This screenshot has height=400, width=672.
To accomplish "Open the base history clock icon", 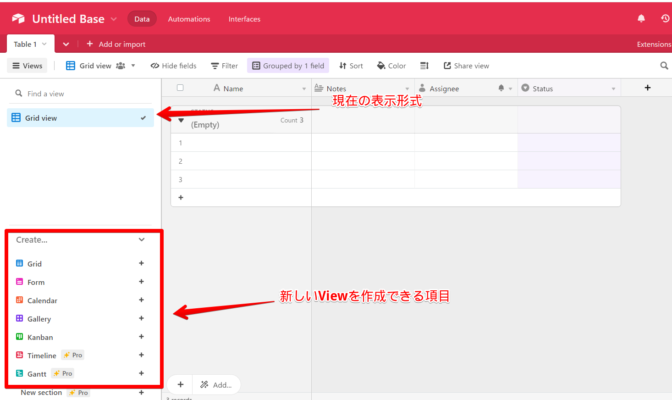I will tap(665, 18).
